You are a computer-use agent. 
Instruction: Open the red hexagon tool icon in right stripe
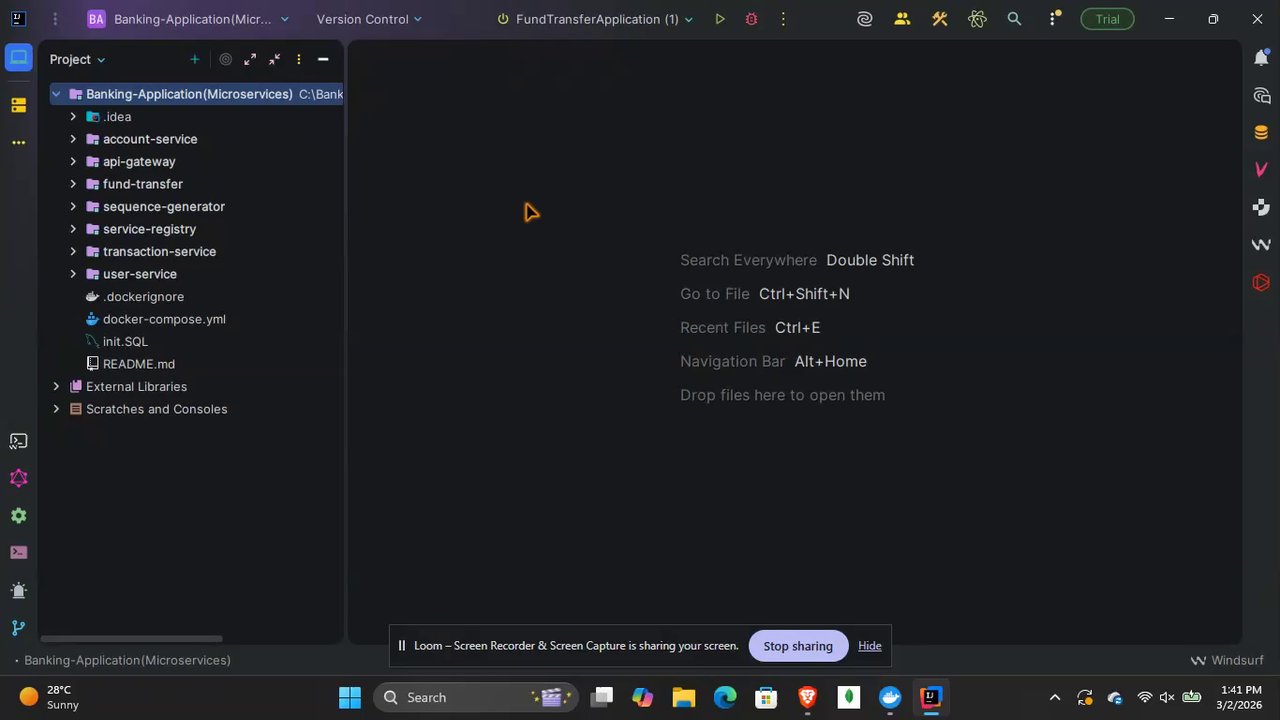coord(1261,283)
